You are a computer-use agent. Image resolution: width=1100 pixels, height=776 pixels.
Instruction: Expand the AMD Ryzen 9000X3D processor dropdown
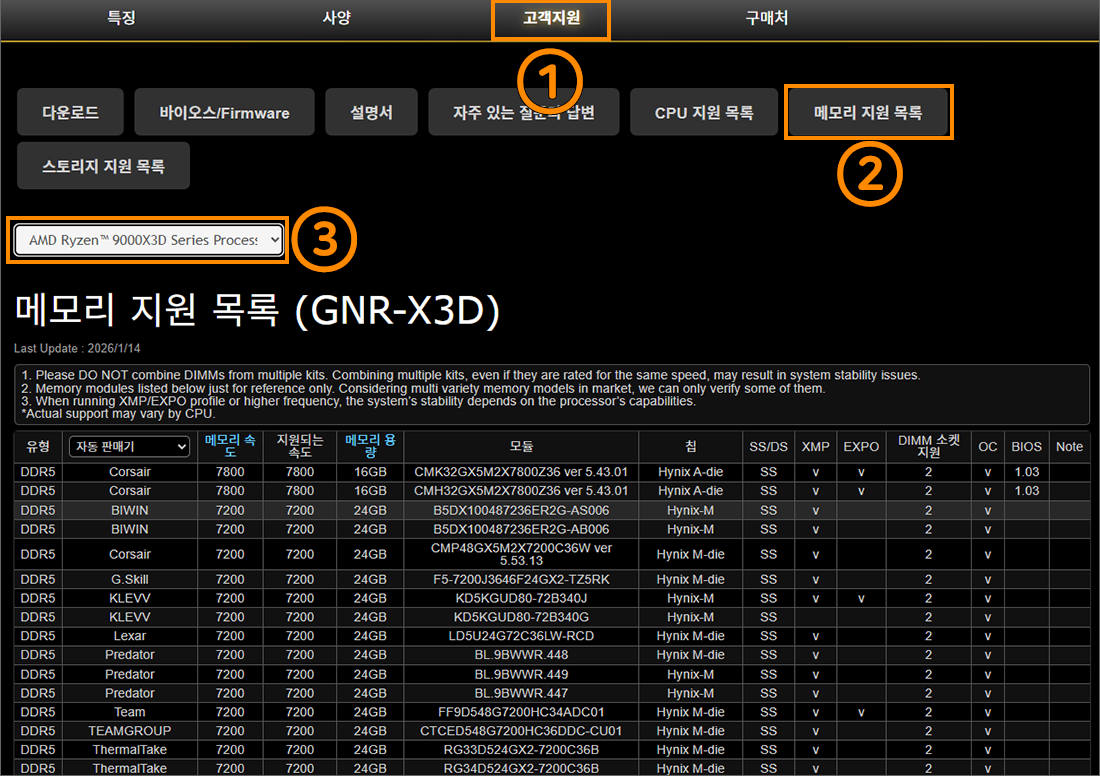(x=148, y=240)
